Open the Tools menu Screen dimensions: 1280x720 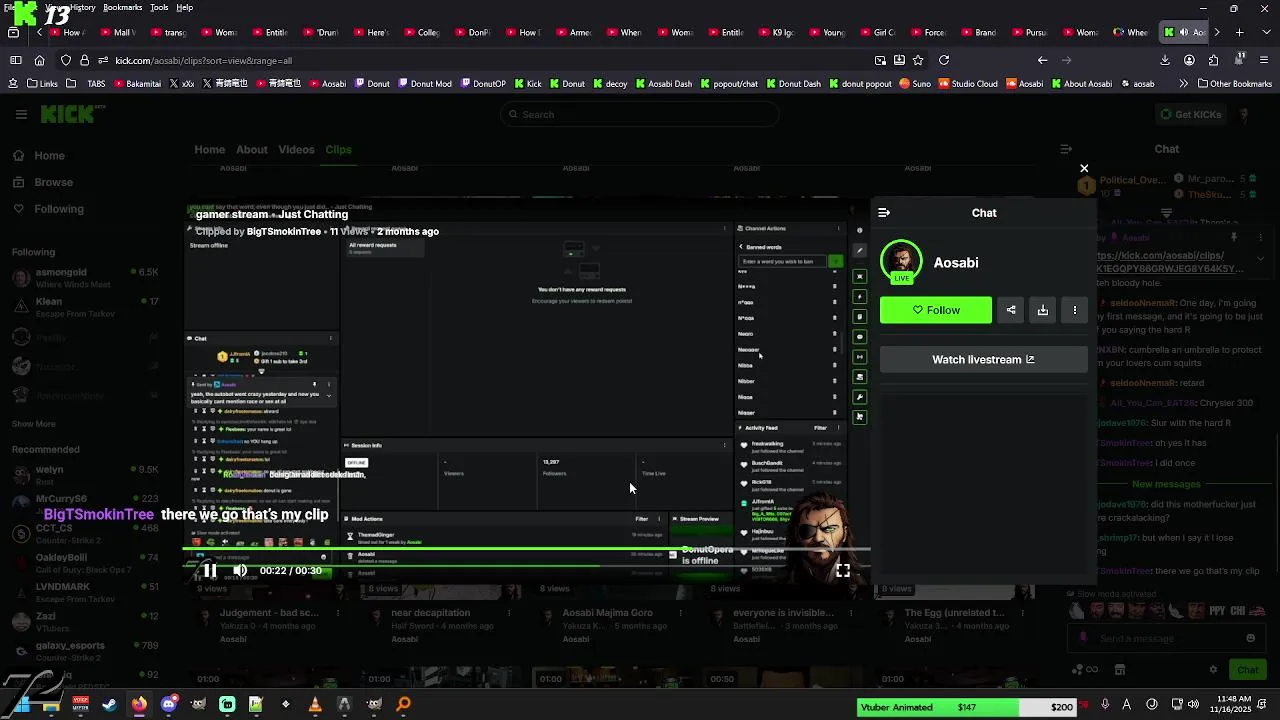point(159,7)
